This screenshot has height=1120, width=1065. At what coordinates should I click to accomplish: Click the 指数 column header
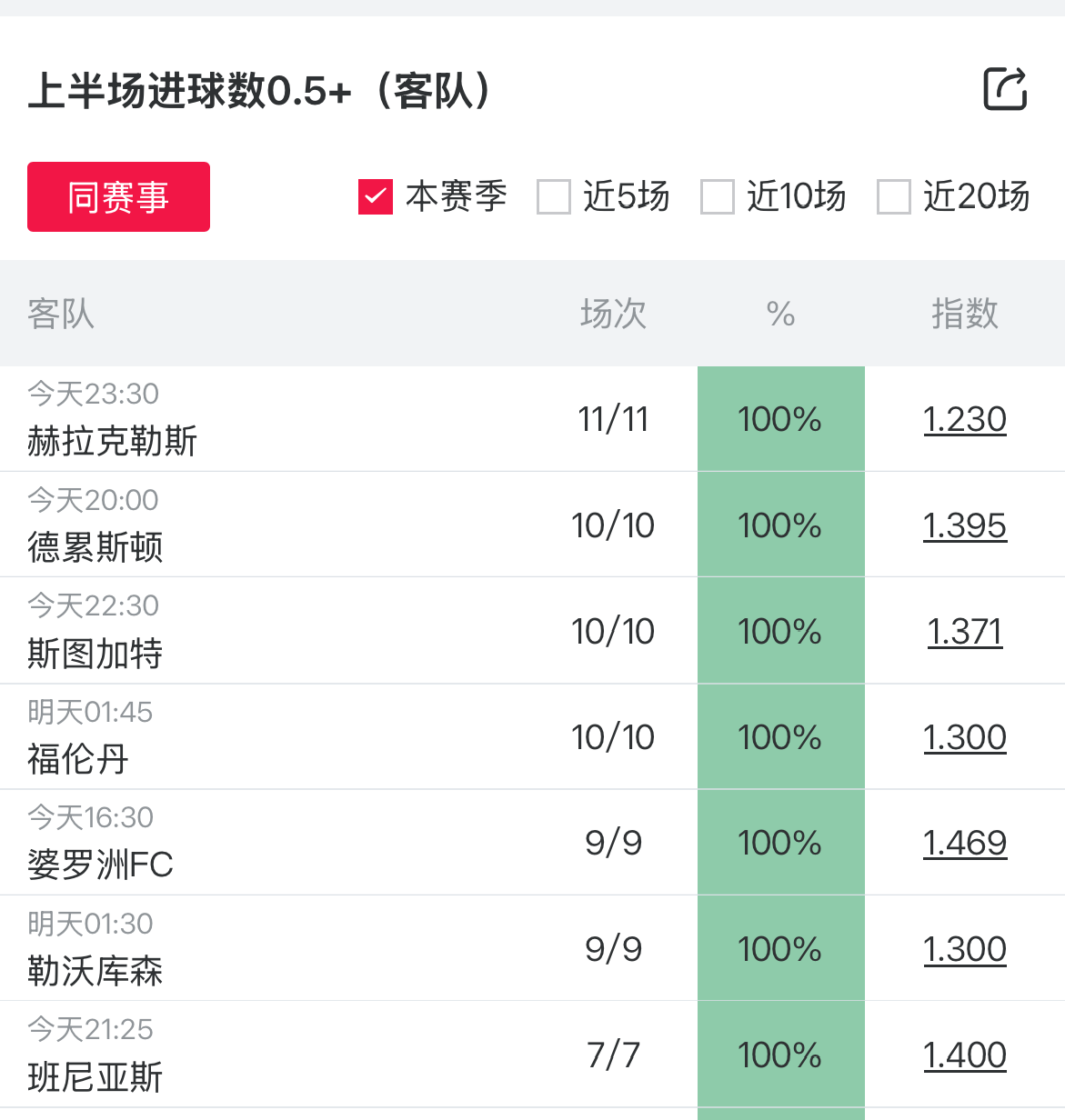click(x=964, y=314)
